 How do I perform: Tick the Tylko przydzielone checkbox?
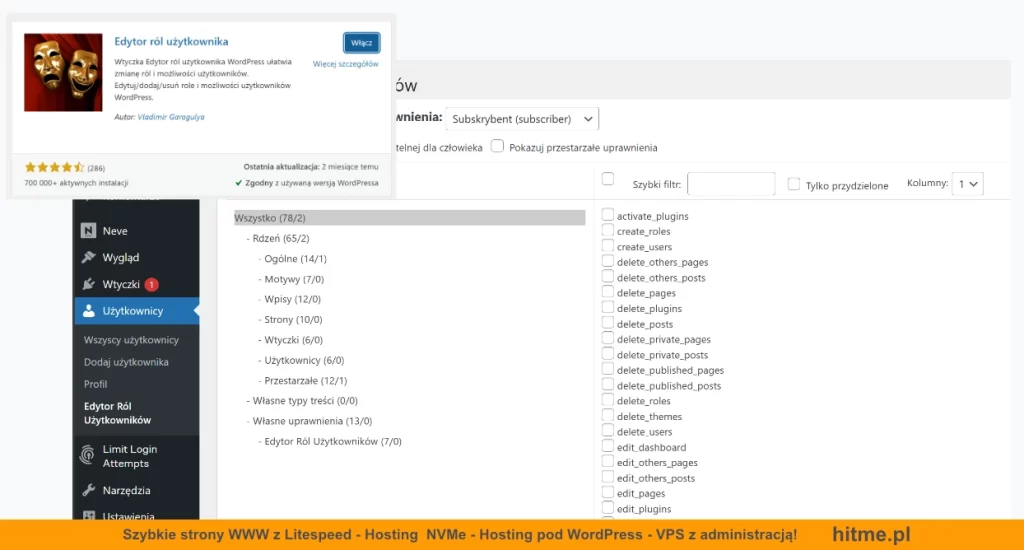[794, 184]
